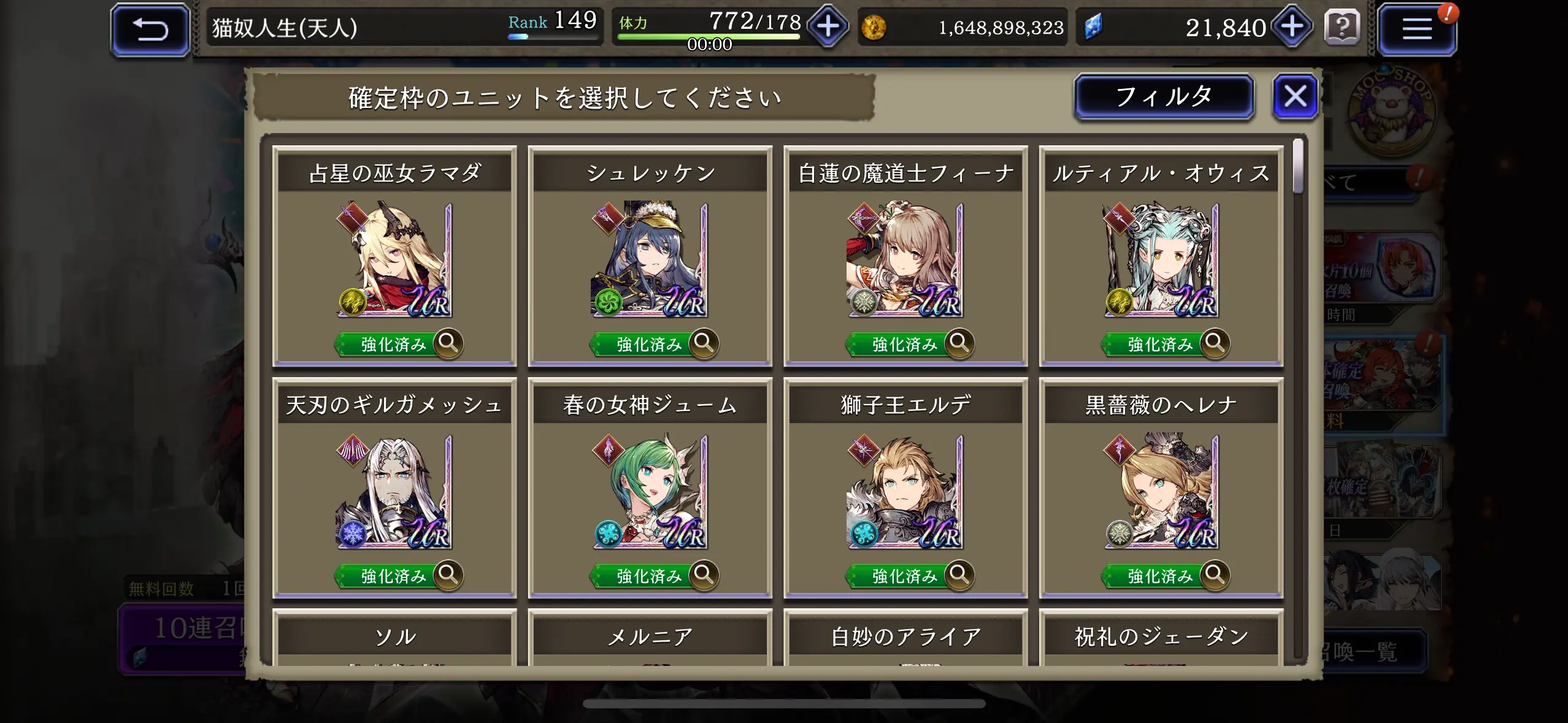Inspect シュレッケン with the magnifier icon

704,343
